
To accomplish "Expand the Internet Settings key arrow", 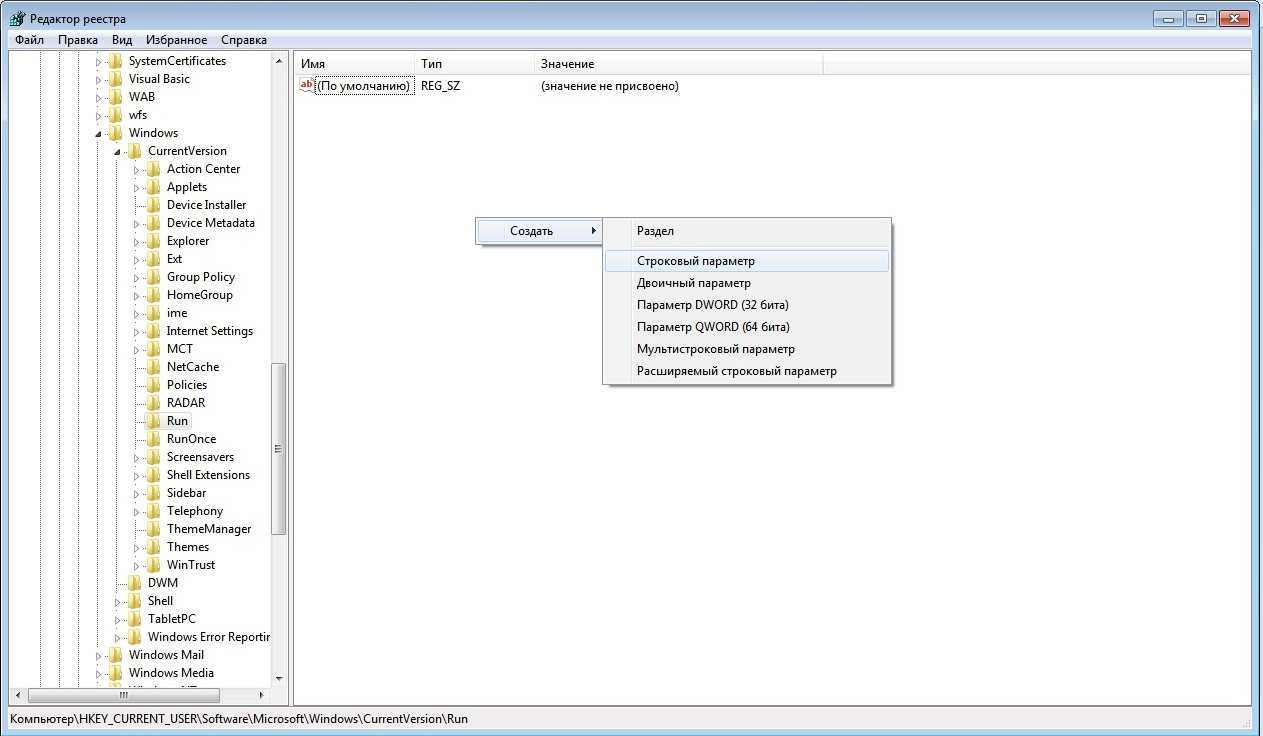I will [137, 331].
